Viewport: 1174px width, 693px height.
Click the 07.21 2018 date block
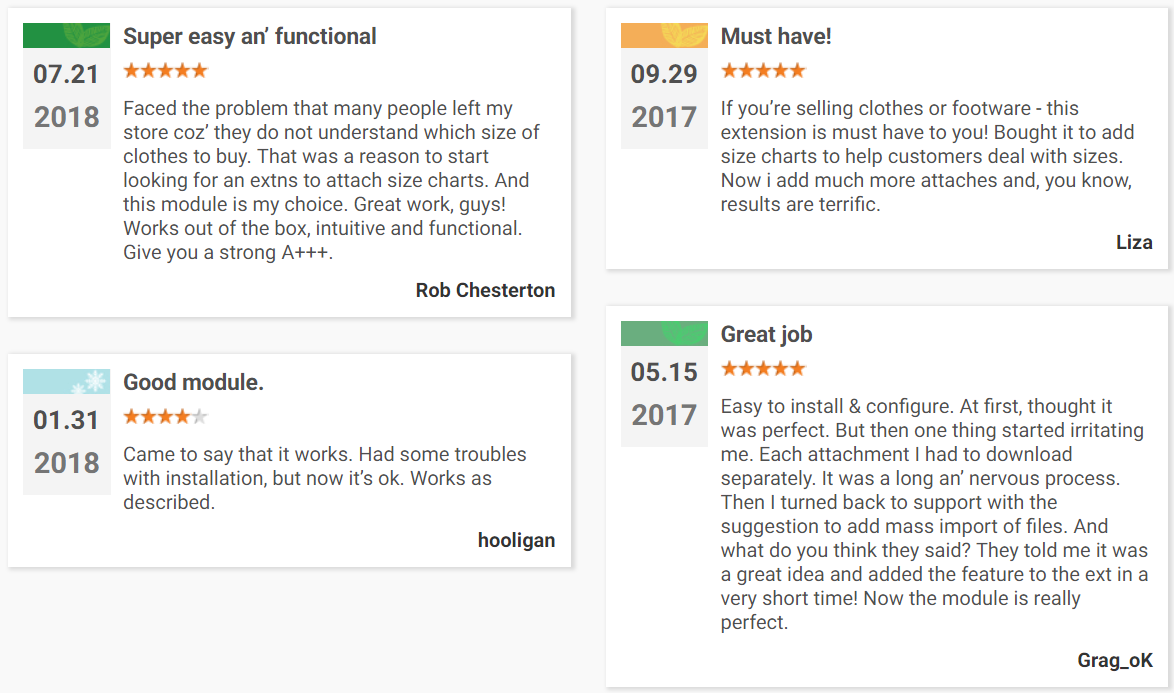(67, 98)
